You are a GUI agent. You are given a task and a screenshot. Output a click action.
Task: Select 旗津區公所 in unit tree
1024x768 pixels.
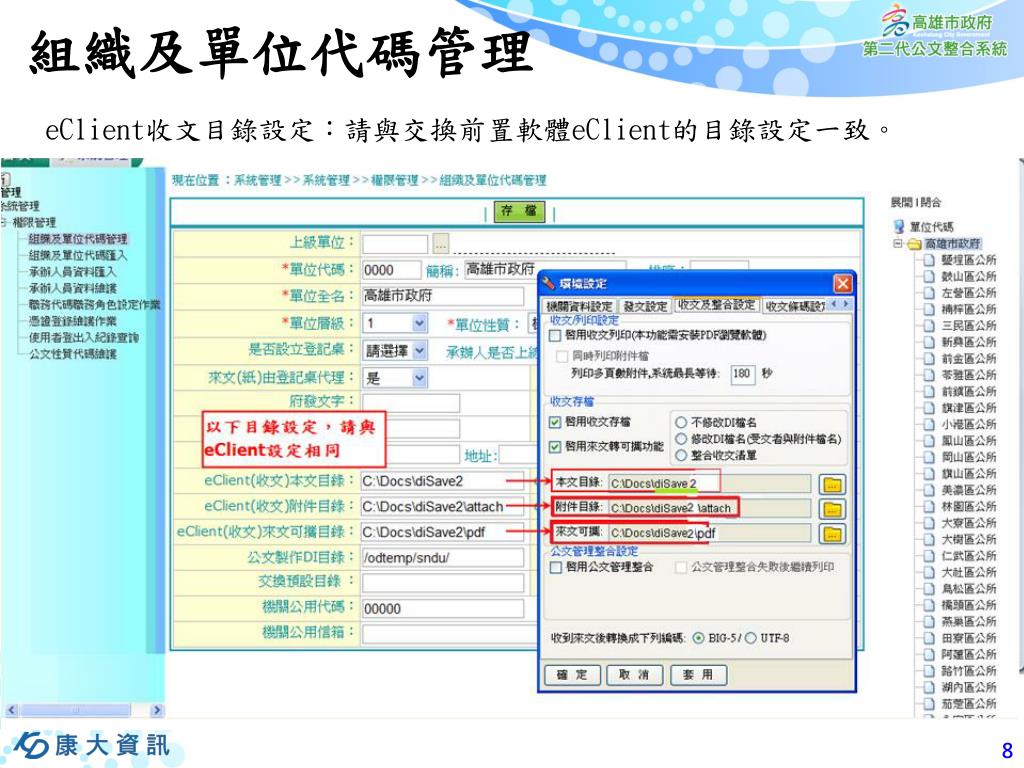[x=968, y=408]
